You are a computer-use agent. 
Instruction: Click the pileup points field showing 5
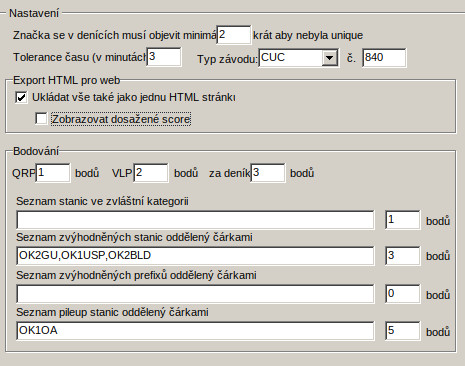point(403,331)
